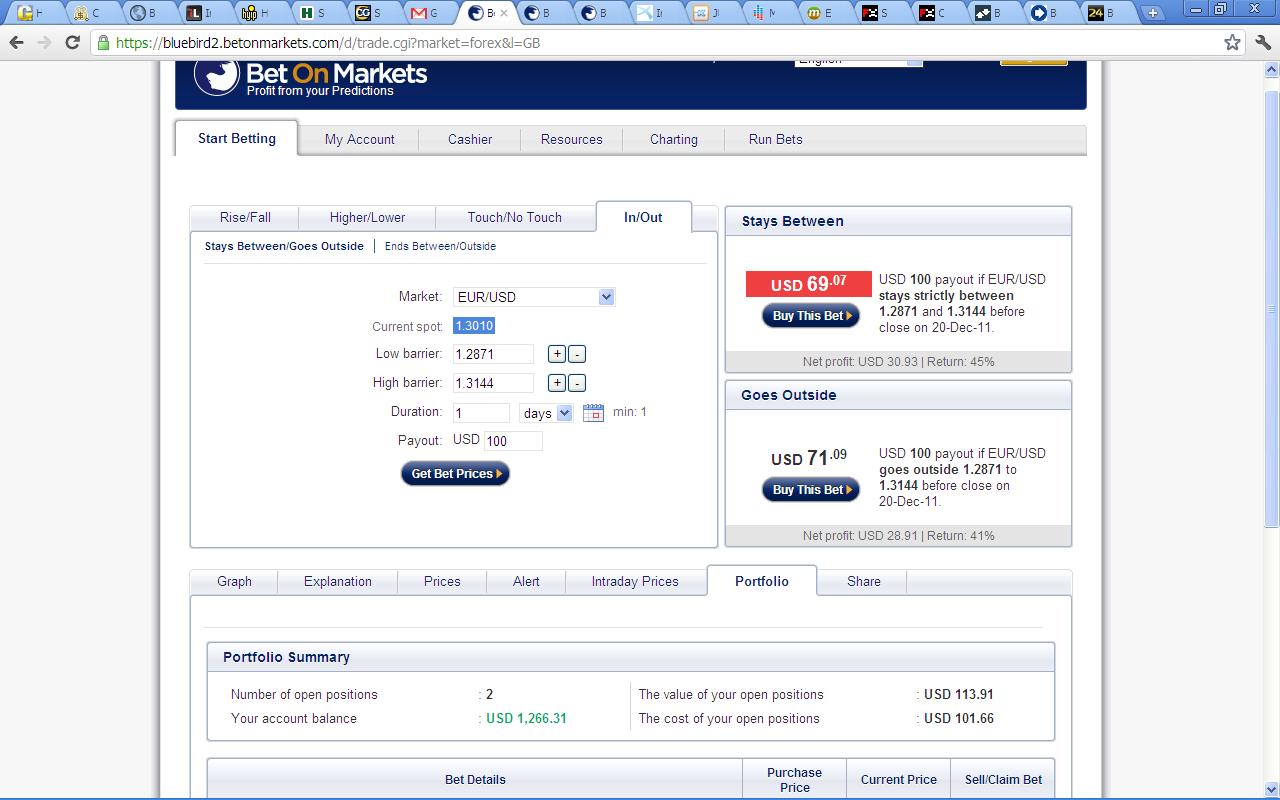Click the open positions cost USD 101.66
This screenshot has width=1280, height=800.
point(958,718)
